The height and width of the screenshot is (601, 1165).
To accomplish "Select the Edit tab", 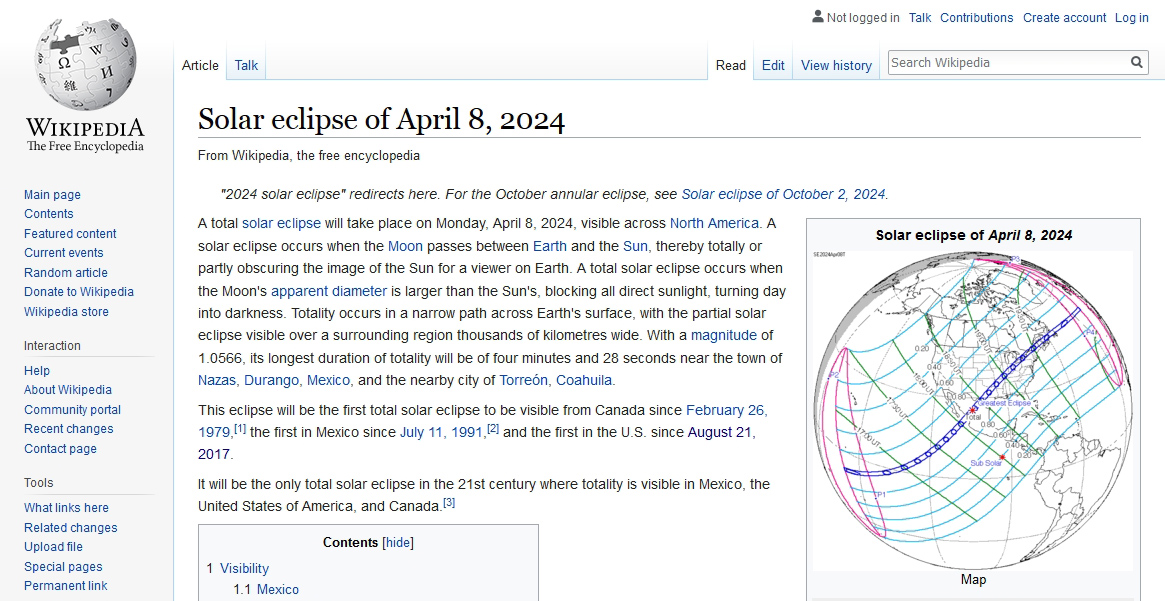I will 773,65.
